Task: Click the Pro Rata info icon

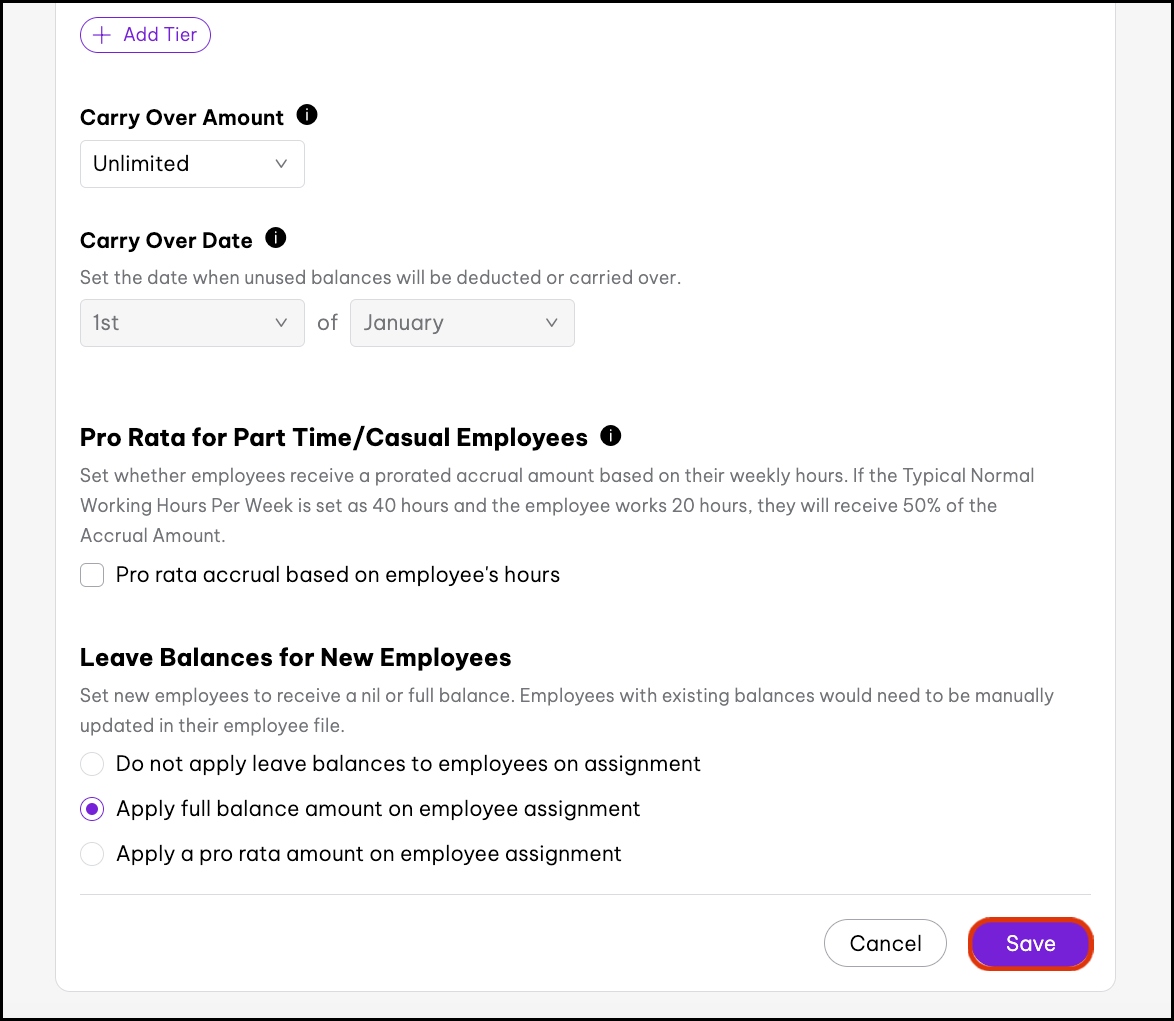Action: pos(610,436)
